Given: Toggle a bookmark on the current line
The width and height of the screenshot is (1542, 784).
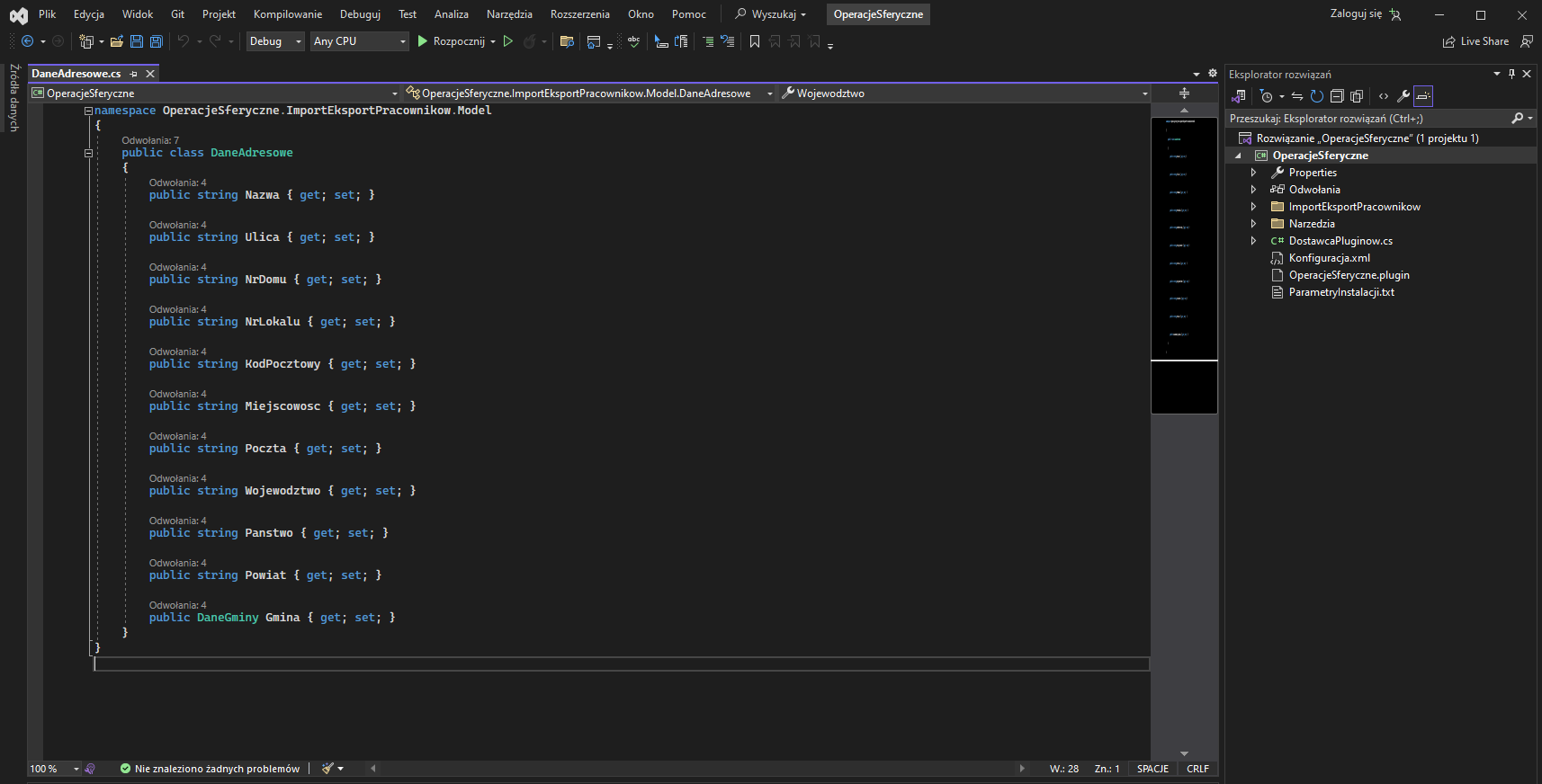Looking at the screenshot, I should tap(755, 41).
